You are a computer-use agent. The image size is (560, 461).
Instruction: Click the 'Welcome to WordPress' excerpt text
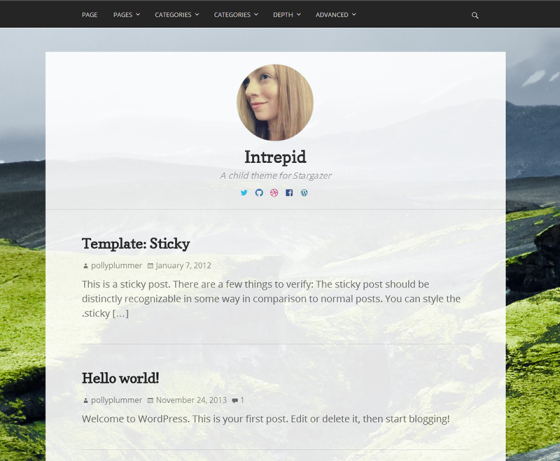[x=265, y=419]
